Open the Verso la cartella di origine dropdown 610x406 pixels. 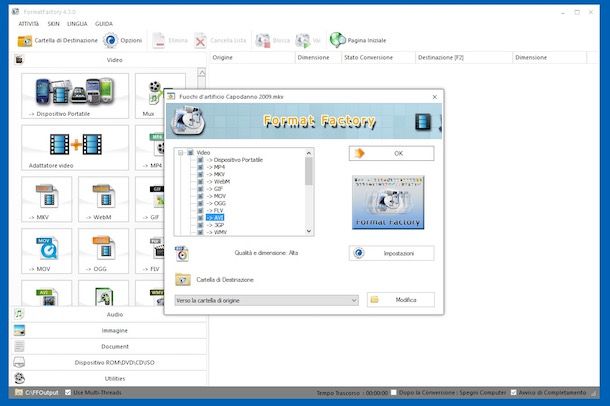[x=266, y=300]
